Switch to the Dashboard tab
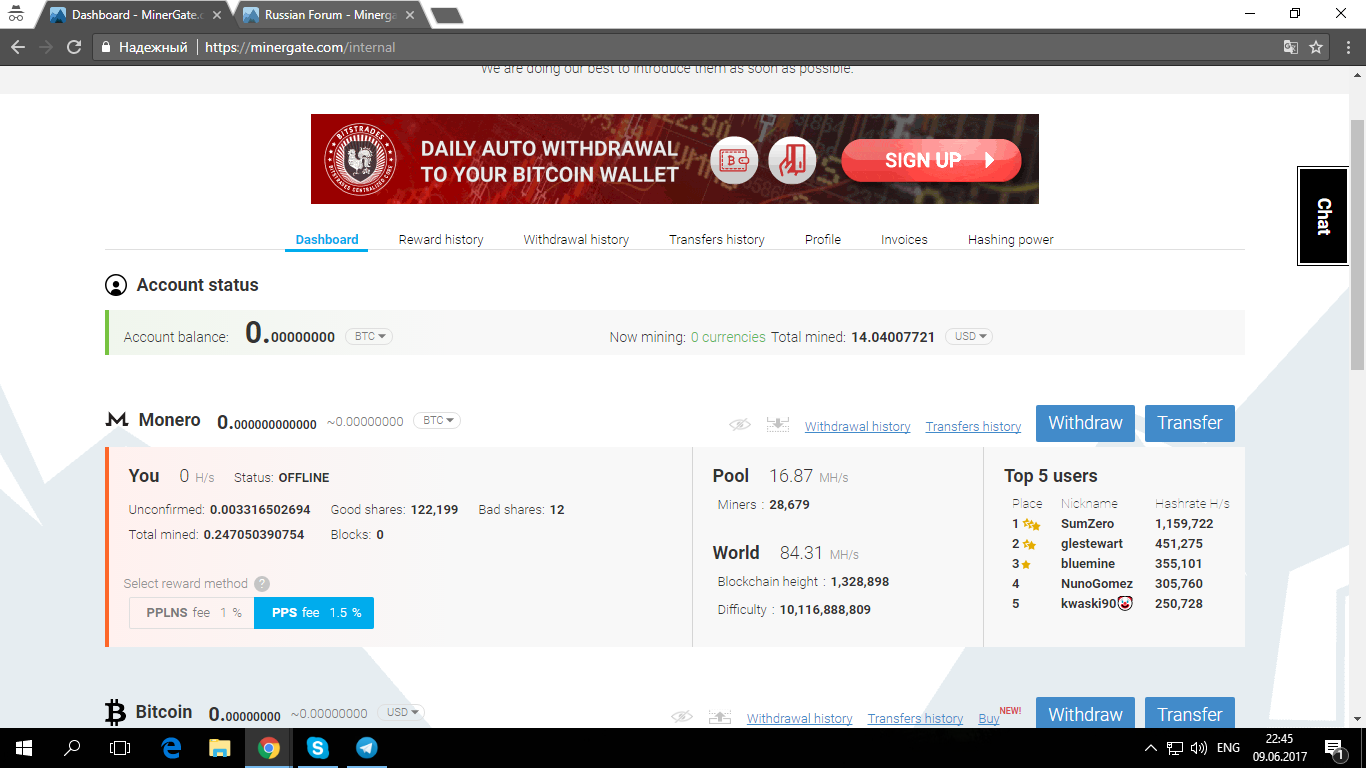The image size is (1366, 768). pyautogui.click(x=327, y=240)
